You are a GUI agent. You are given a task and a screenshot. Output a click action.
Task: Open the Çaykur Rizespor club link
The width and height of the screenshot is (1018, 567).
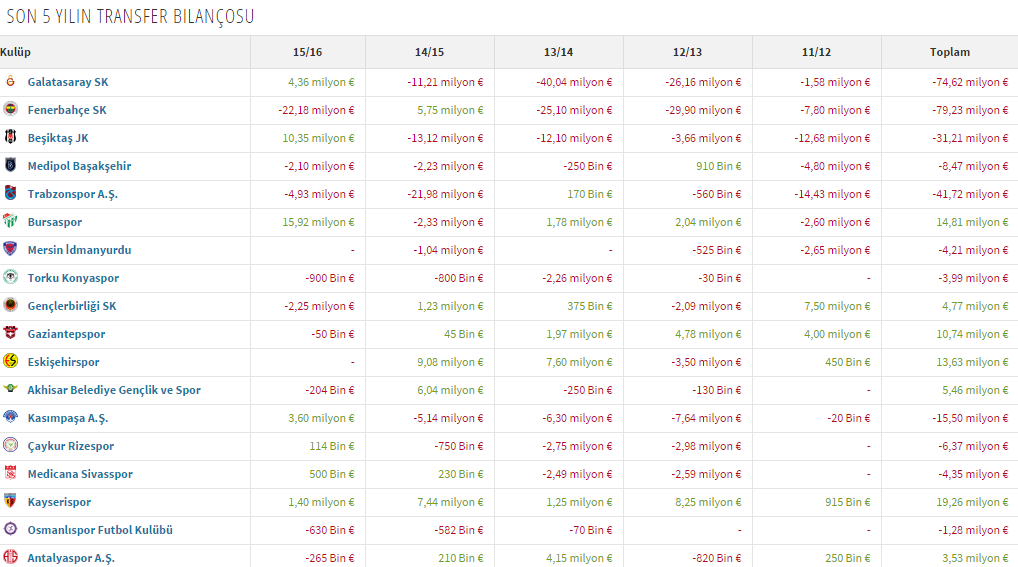pyautogui.click(x=71, y=446)
